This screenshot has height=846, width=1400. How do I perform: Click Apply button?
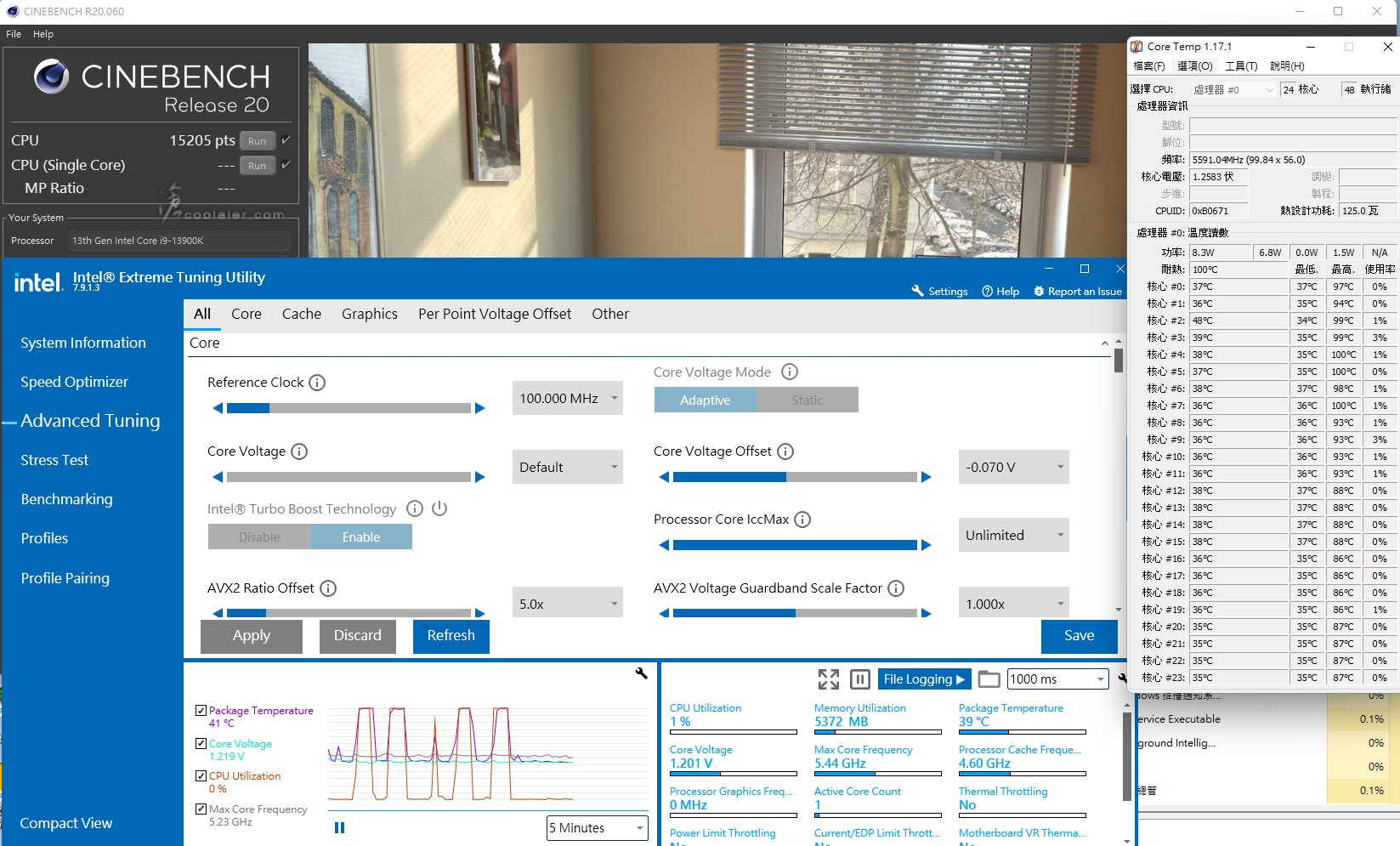click(x=252, y=635)
